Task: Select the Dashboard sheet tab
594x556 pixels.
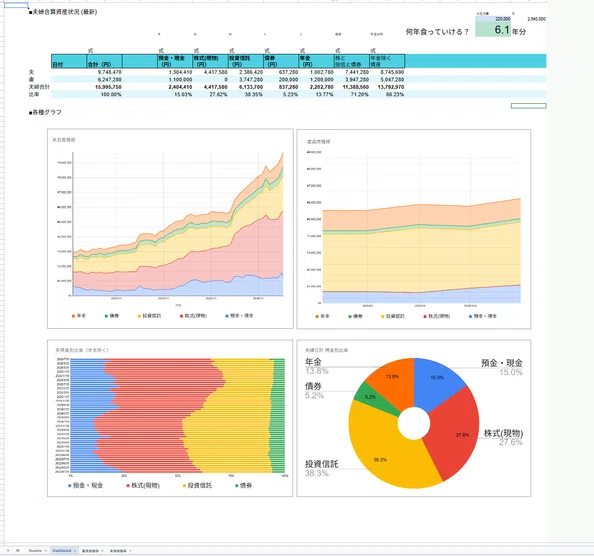Action: [62, 550]
